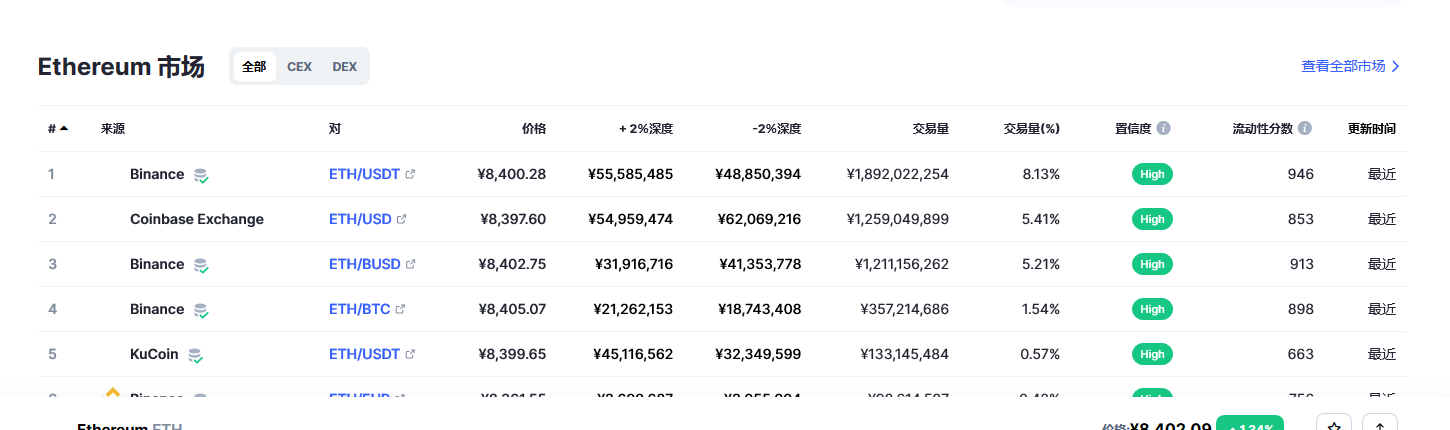Viewport: 1450px width, 430px height.
Task: Click the star watchlist icon in bottom bar
Action: pos(1334,424)
